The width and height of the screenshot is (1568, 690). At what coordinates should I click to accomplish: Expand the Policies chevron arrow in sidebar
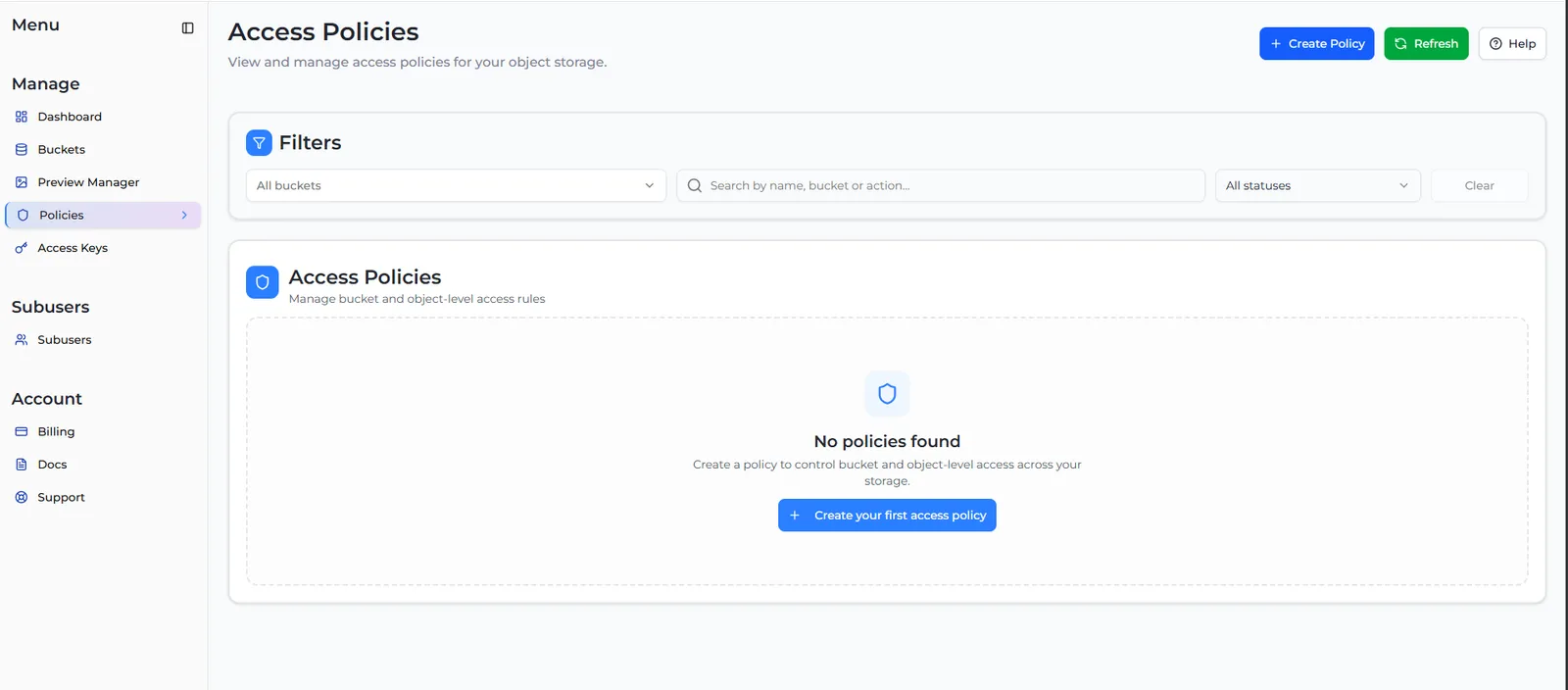(x=184, y=215)
